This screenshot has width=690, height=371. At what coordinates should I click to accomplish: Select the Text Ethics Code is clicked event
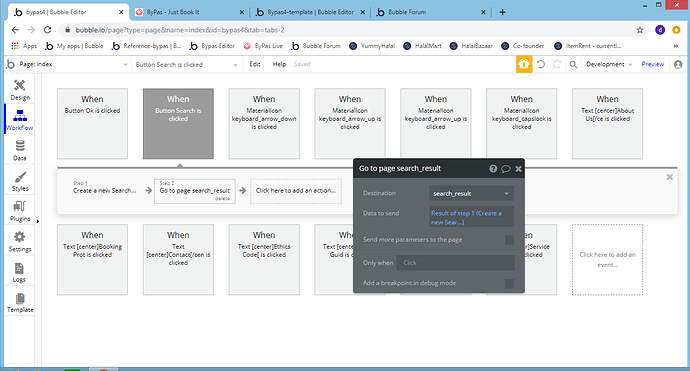[264, 260]
